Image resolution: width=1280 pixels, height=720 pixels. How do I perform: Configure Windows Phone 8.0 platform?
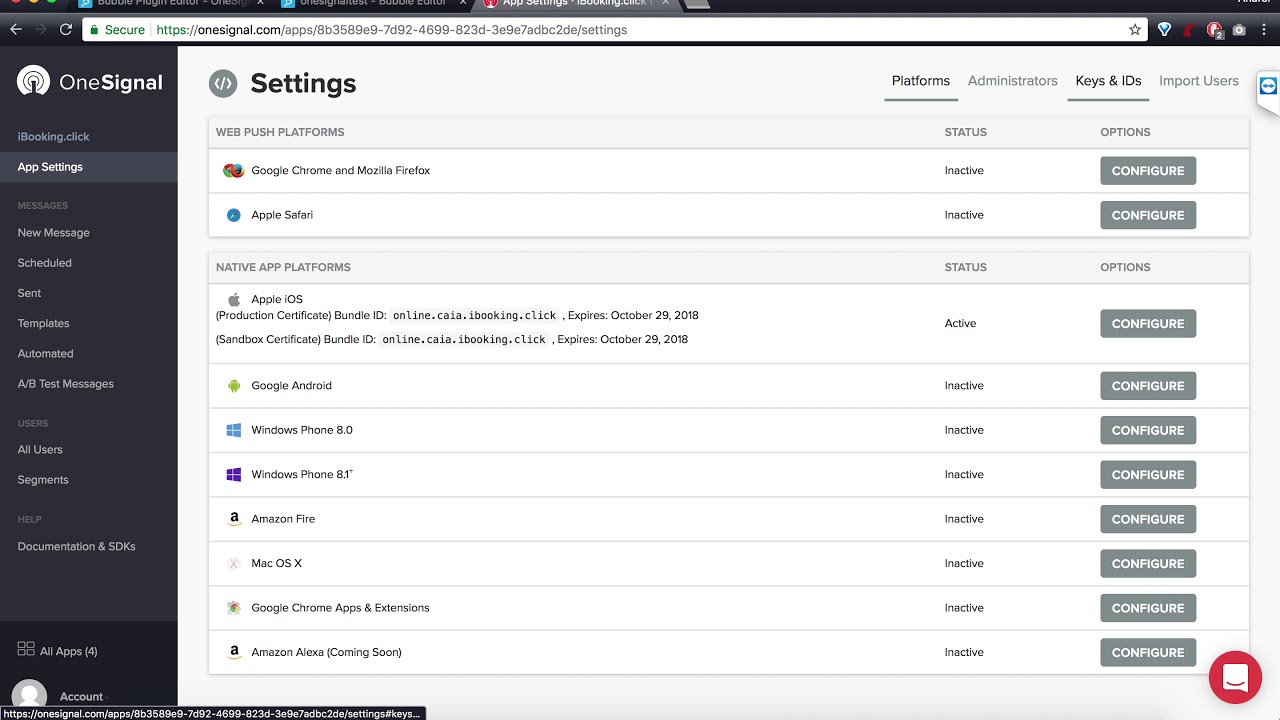(1148, 430)
